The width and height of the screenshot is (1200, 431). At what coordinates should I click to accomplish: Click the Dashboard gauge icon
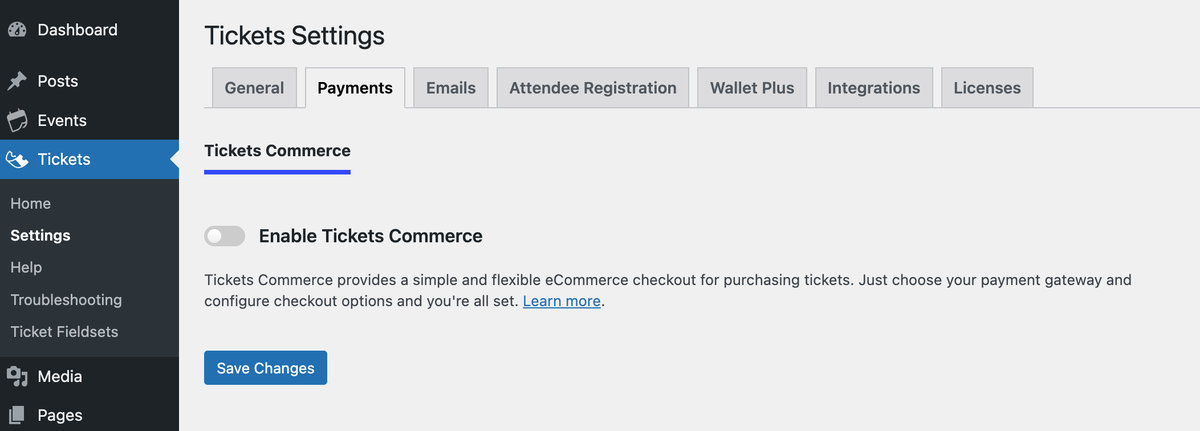16,30
